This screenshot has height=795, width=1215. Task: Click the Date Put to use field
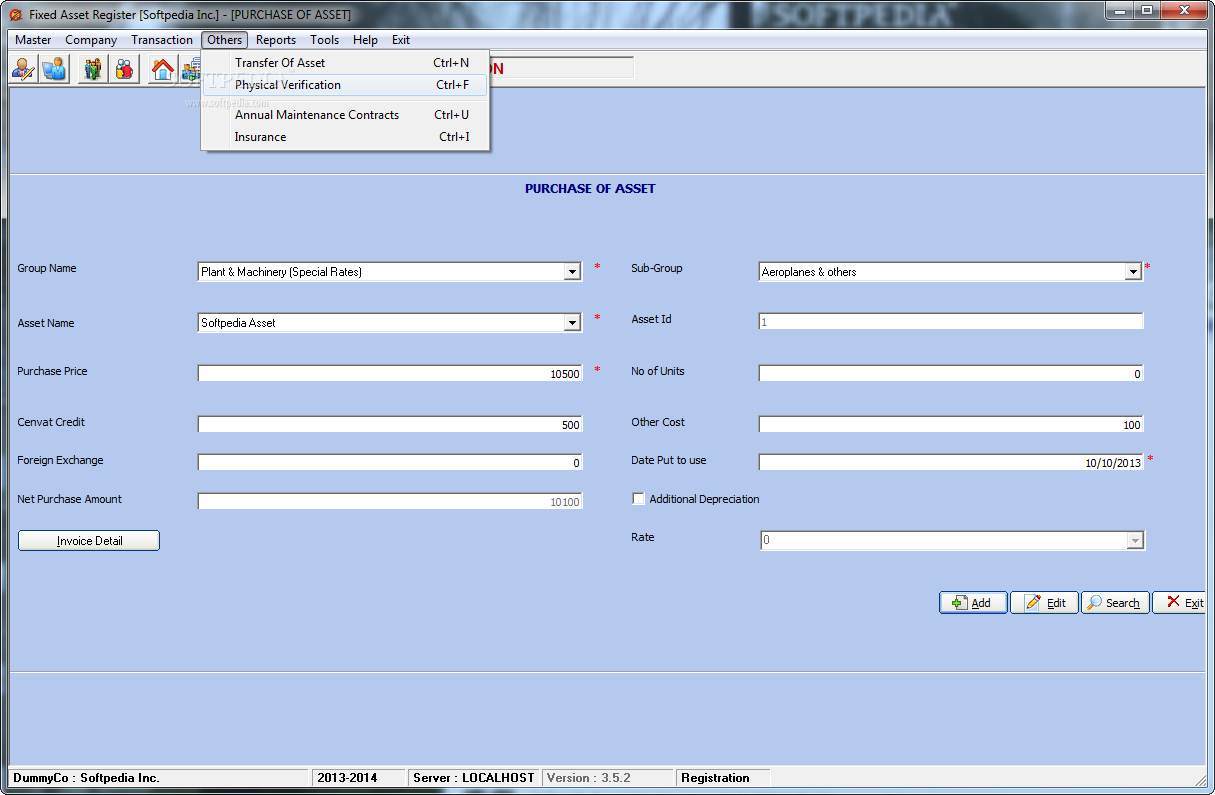pos(951,463)
